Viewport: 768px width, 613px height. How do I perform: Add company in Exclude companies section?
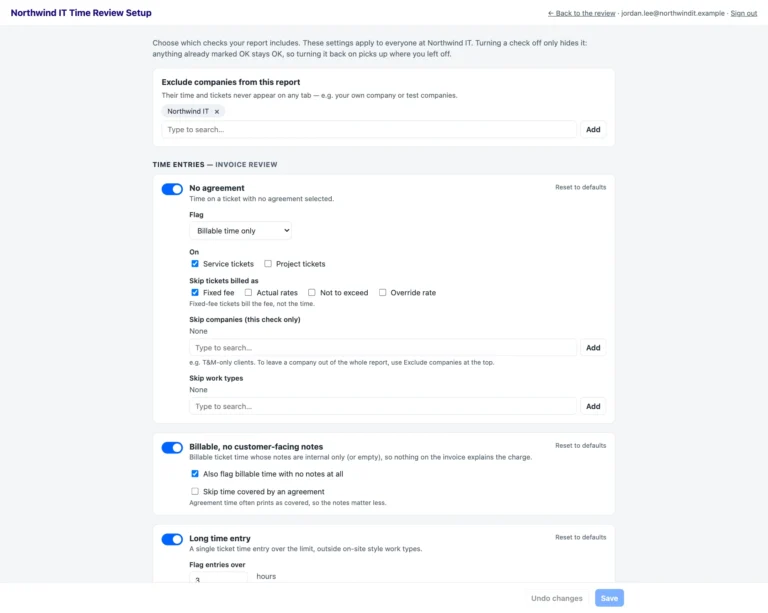click(593, 129)
